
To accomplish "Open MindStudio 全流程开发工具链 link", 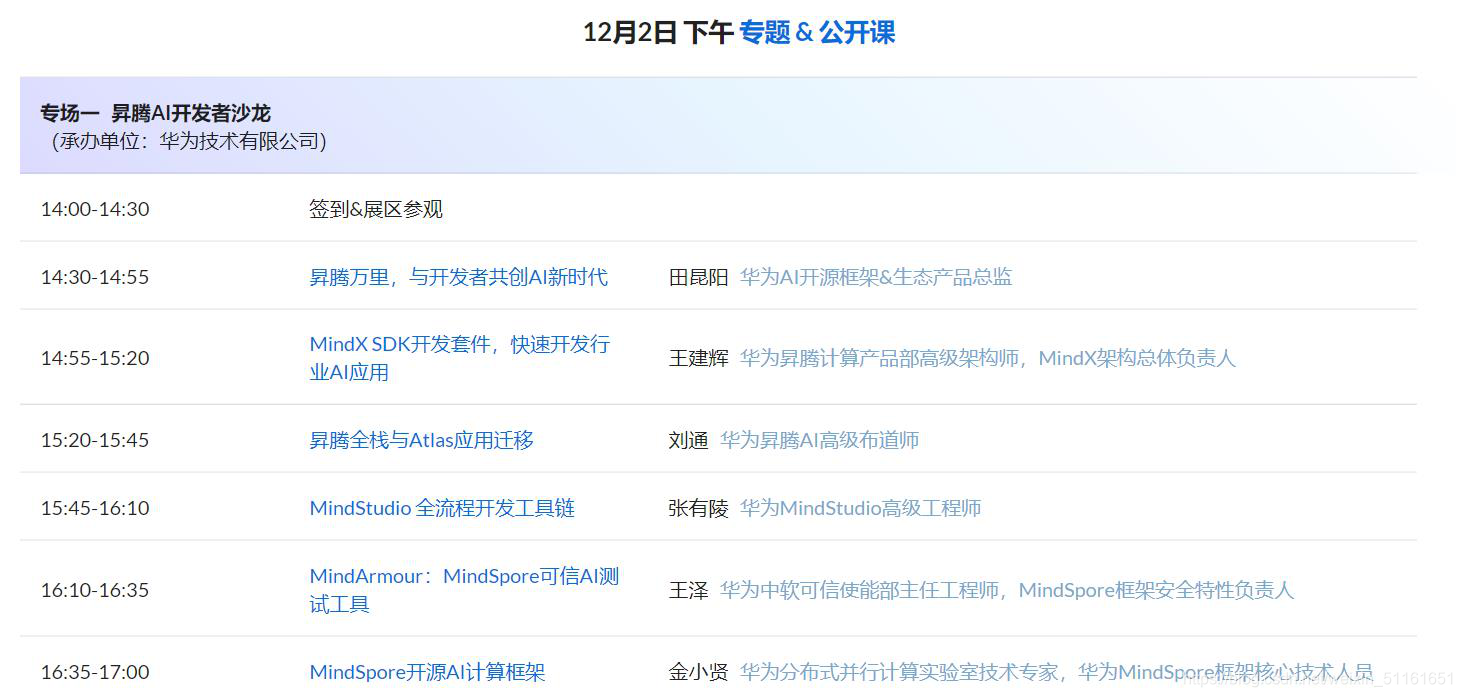I will point(442,508).
